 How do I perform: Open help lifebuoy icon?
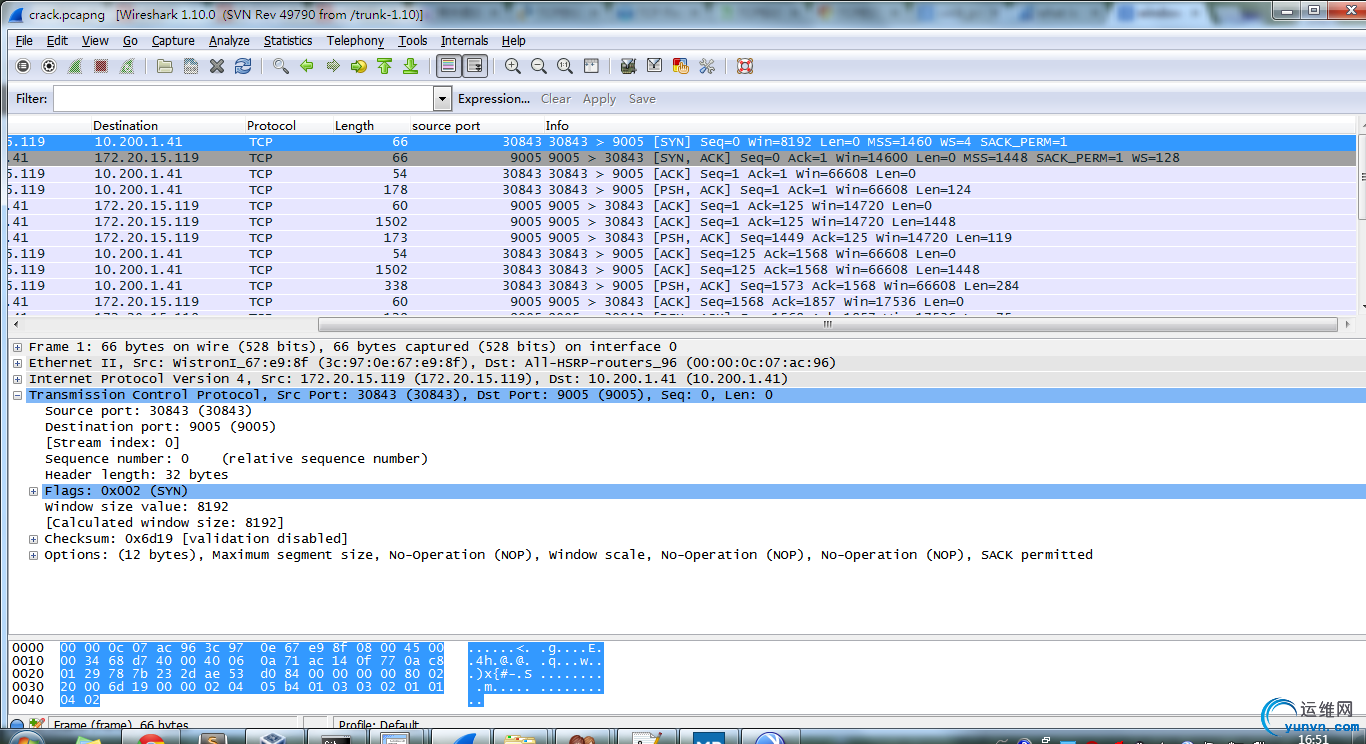tap(745, 66)
